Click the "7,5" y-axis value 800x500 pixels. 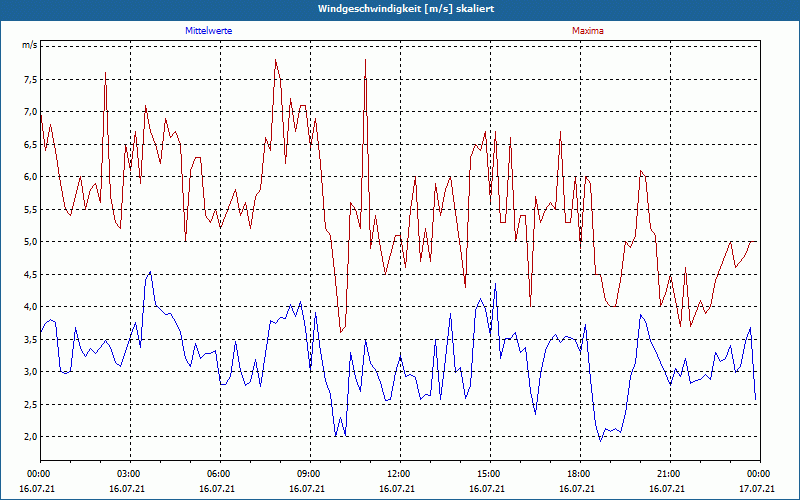tap(31, 80)
